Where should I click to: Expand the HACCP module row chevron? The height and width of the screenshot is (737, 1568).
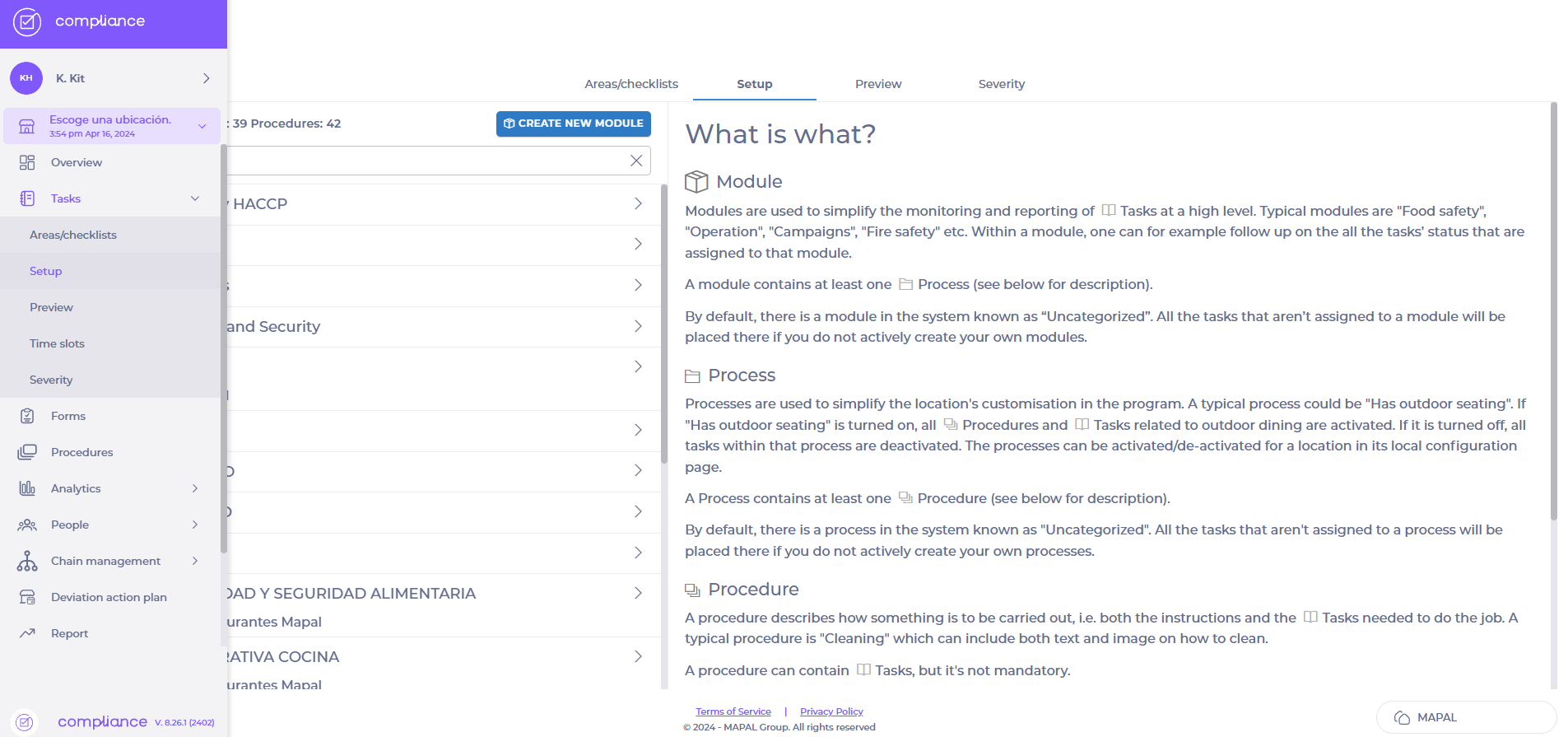point(638,203)
